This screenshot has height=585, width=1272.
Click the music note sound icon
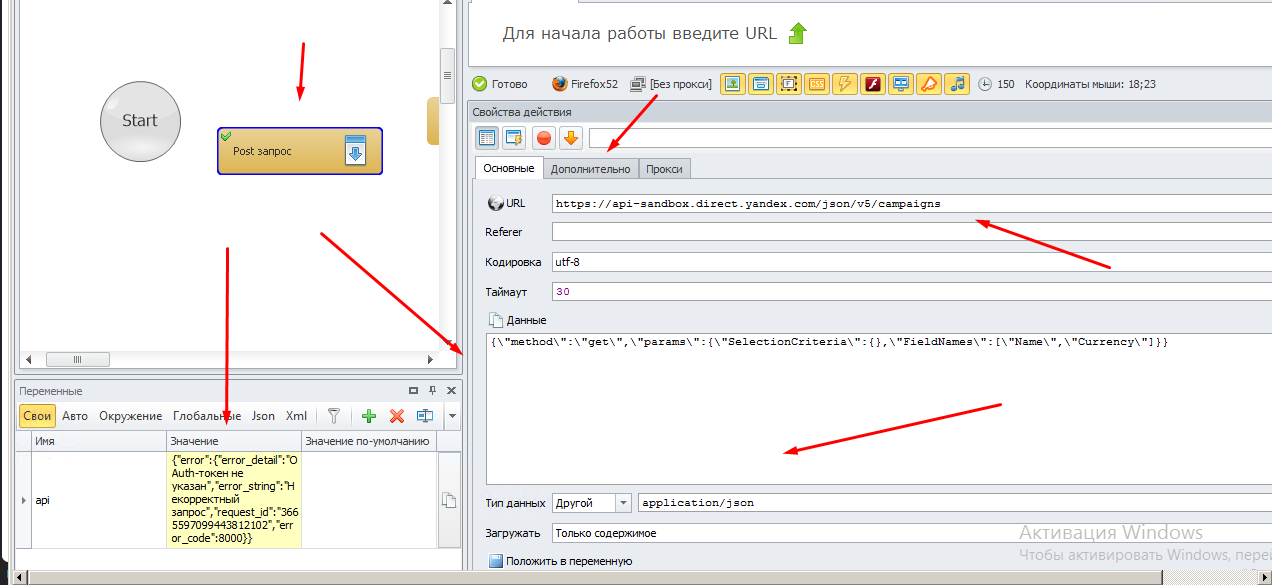point(958,84)
